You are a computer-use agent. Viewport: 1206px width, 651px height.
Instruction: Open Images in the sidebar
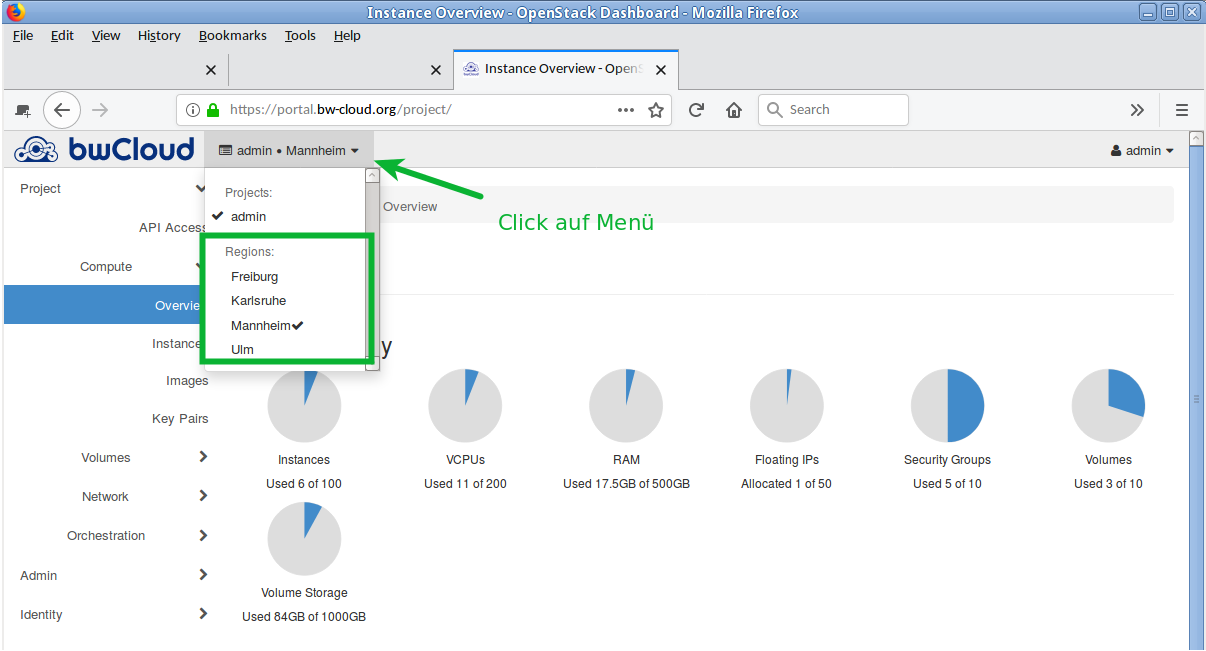(187, 380)
